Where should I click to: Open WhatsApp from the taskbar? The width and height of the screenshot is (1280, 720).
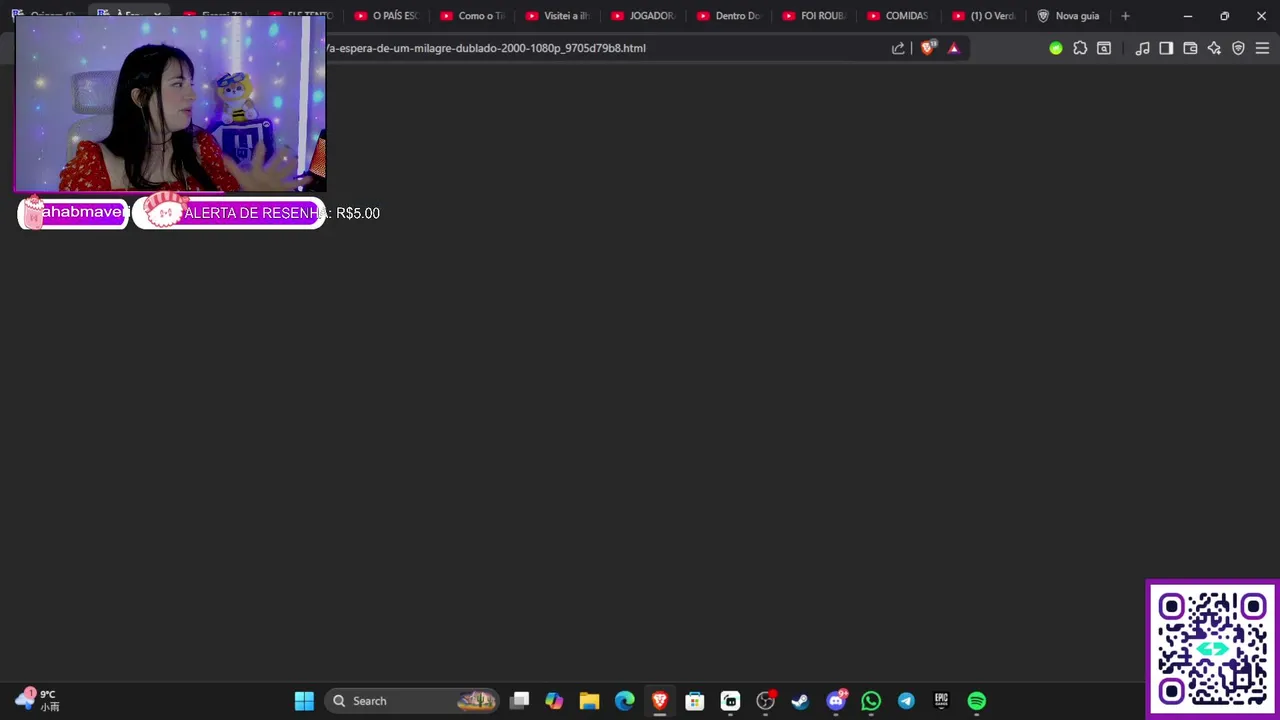click(x=871, y=701)
